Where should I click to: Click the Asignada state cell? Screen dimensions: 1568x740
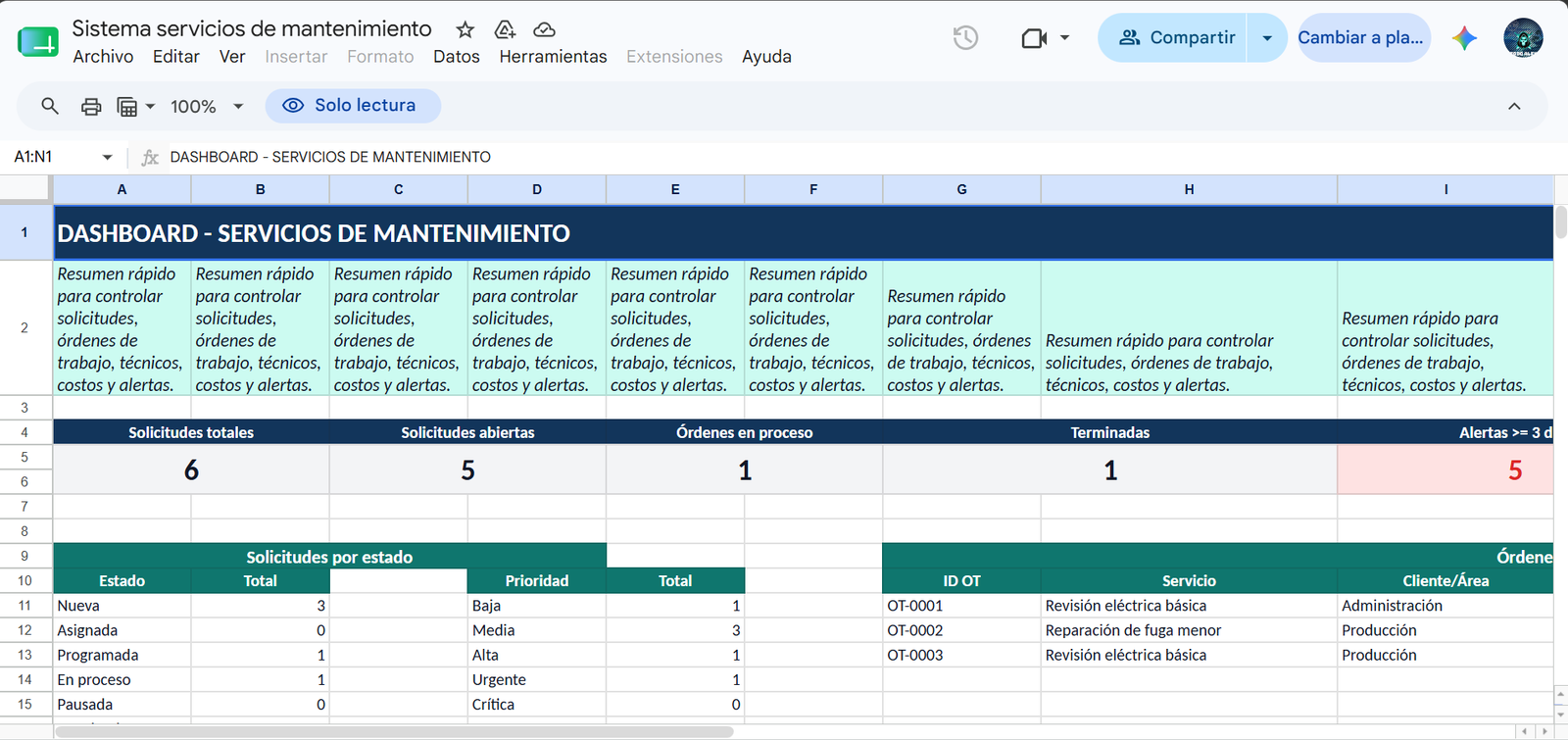122,630
